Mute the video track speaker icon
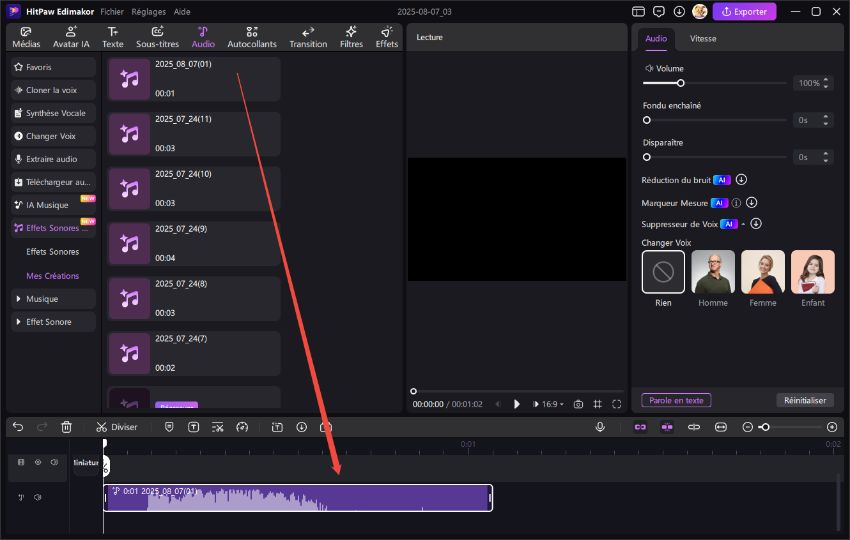Image resolution: width=850 pixels, height=540 pixels. (x=54, y=462)
